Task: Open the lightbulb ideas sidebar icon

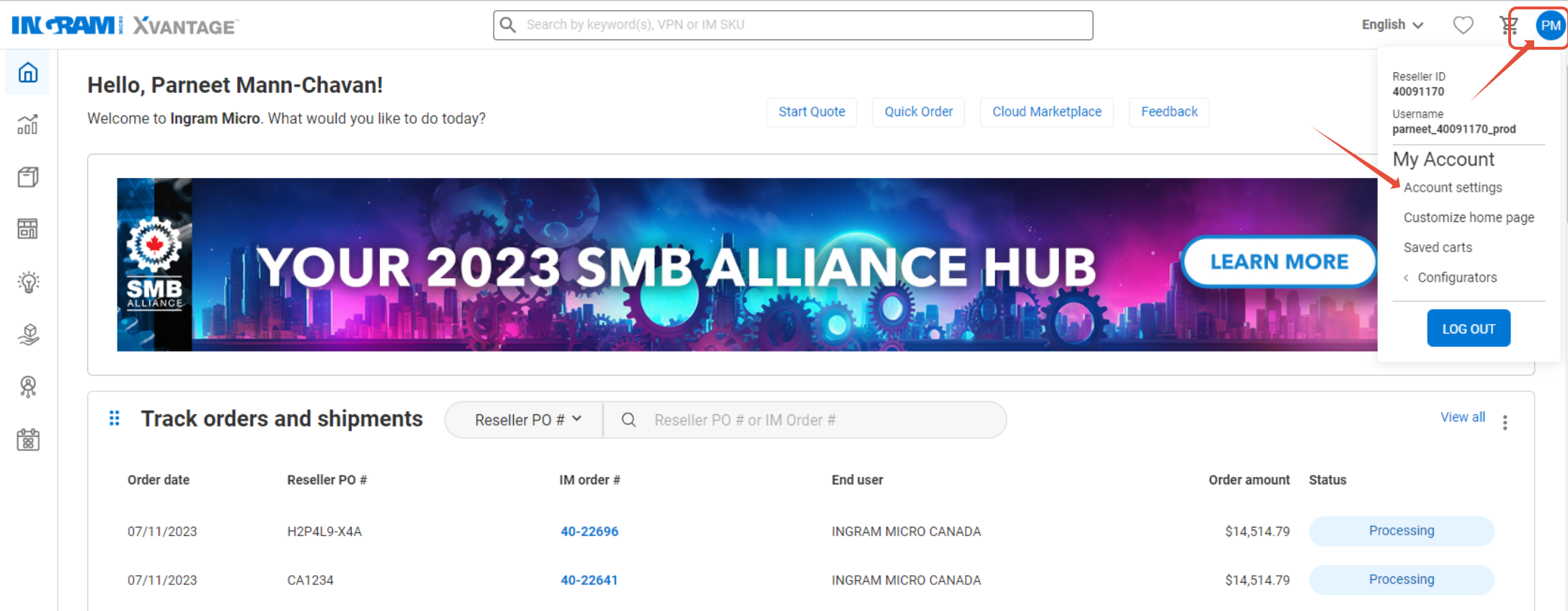Action: pyautogui.click(x=28, y=282)
